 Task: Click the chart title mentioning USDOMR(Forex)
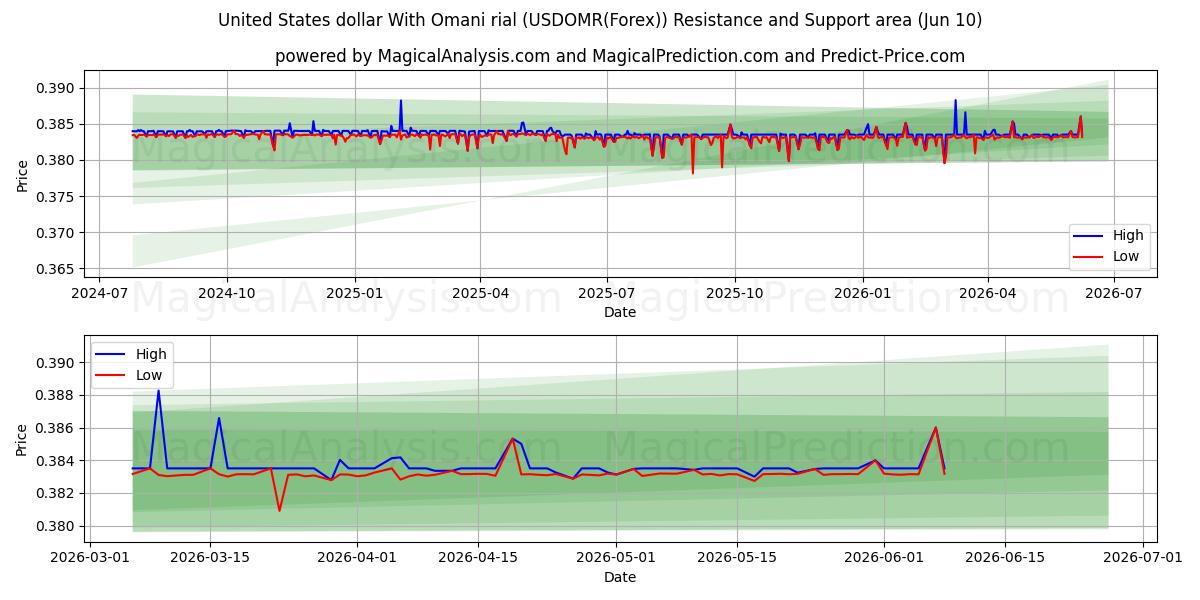(600, 20)
